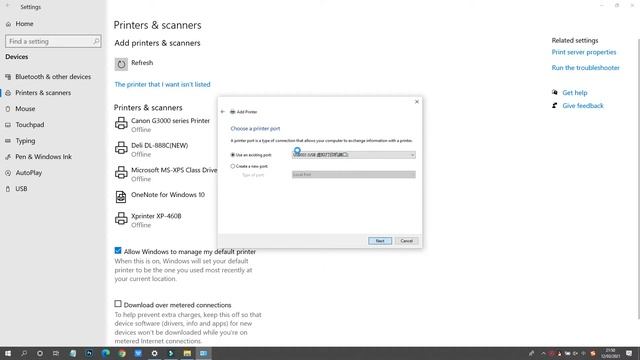Click the Find a setting search box
The image size is (640, 360).
tap(53, 41)
